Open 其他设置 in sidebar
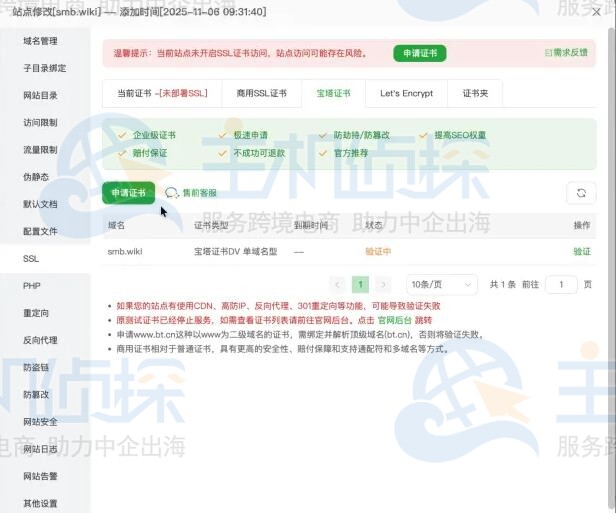The height and width of the screenshot is (513, 616). pyautogui.click(x=40, y=503)
